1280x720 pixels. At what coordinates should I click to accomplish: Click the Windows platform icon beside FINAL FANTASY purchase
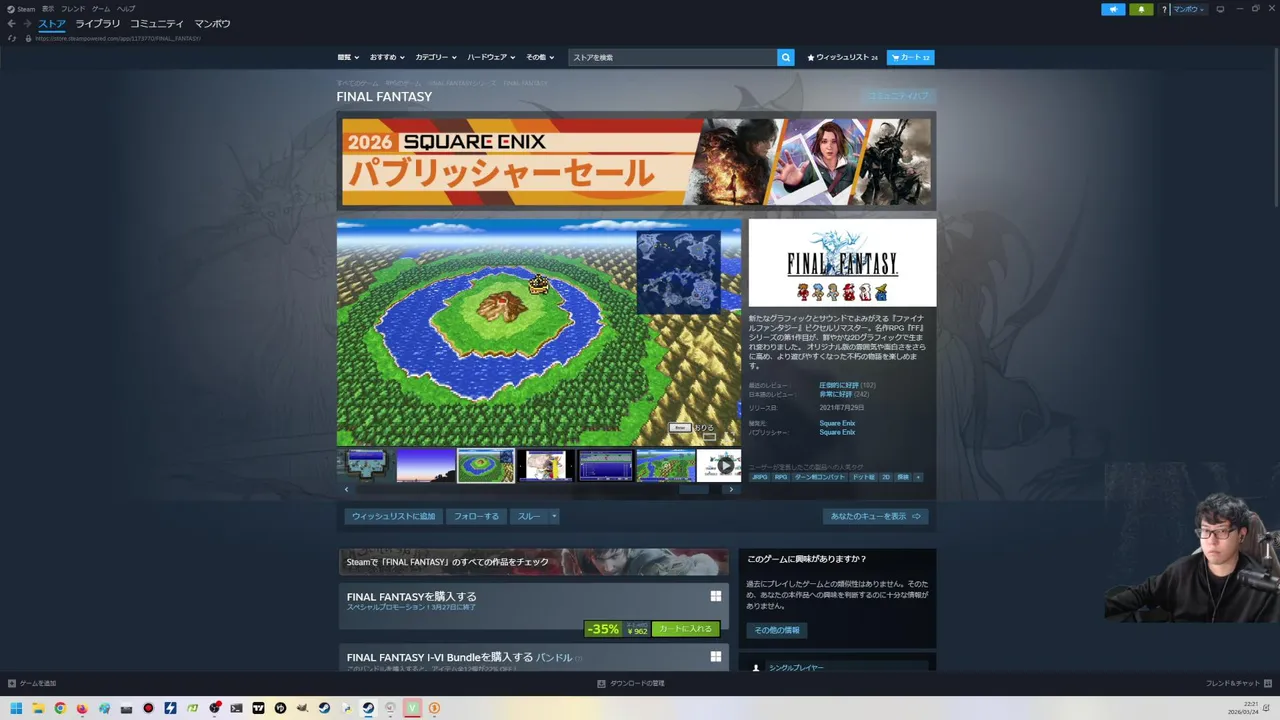716,596
